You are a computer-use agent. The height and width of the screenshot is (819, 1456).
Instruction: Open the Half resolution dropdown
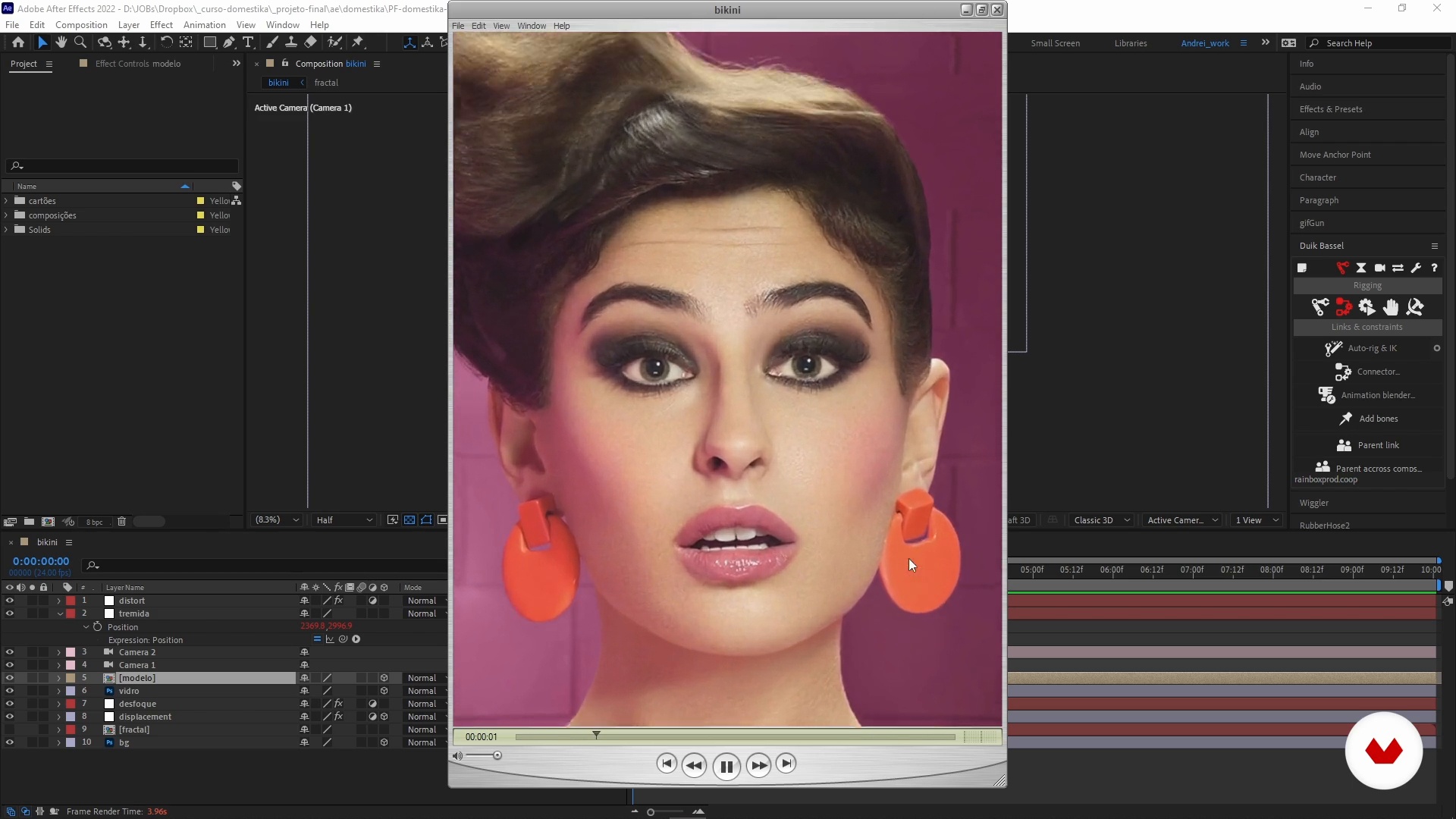(344, 520)
